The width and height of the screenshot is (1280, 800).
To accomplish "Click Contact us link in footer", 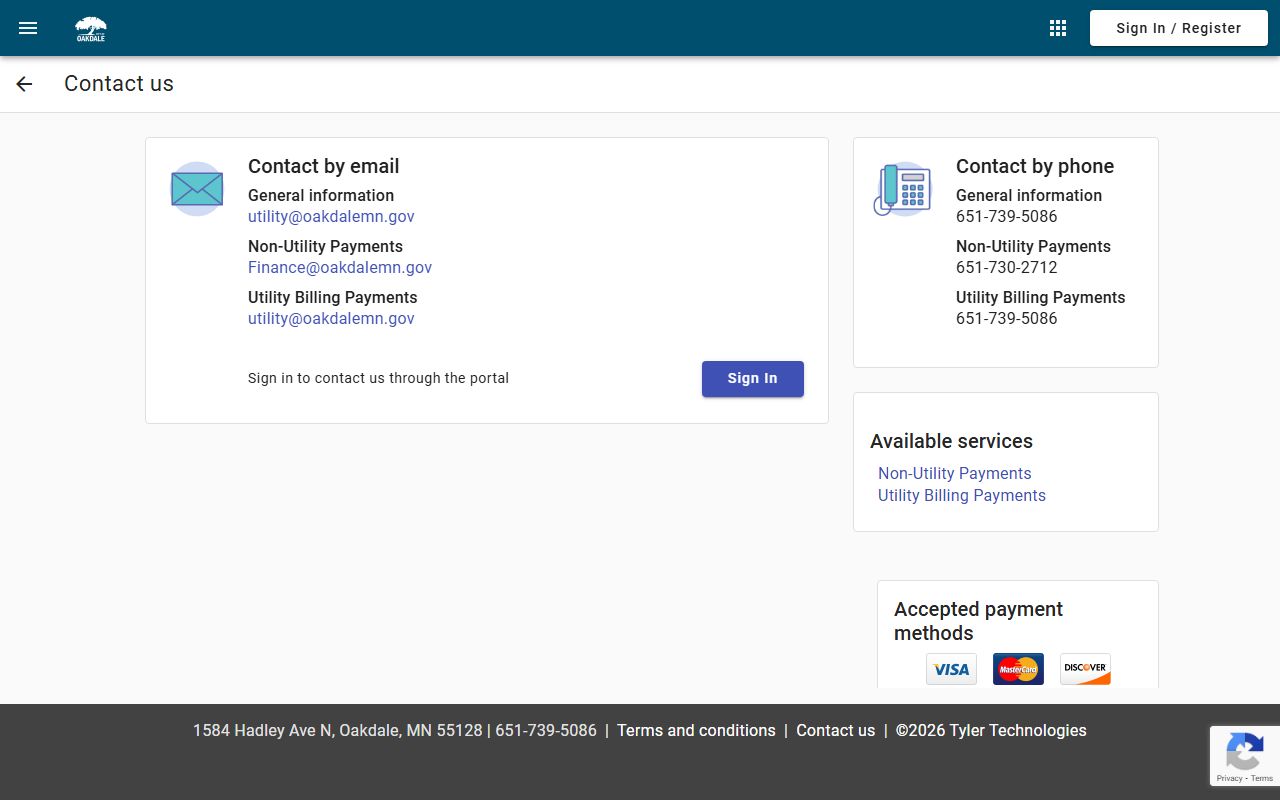I will pyautogui.click(x=835, y=730).
